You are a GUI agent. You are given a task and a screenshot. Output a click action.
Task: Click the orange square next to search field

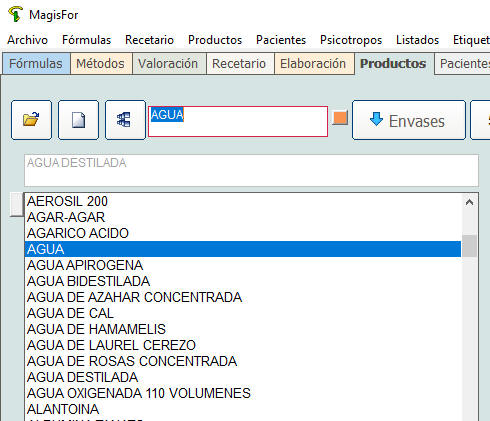(340, 118)
